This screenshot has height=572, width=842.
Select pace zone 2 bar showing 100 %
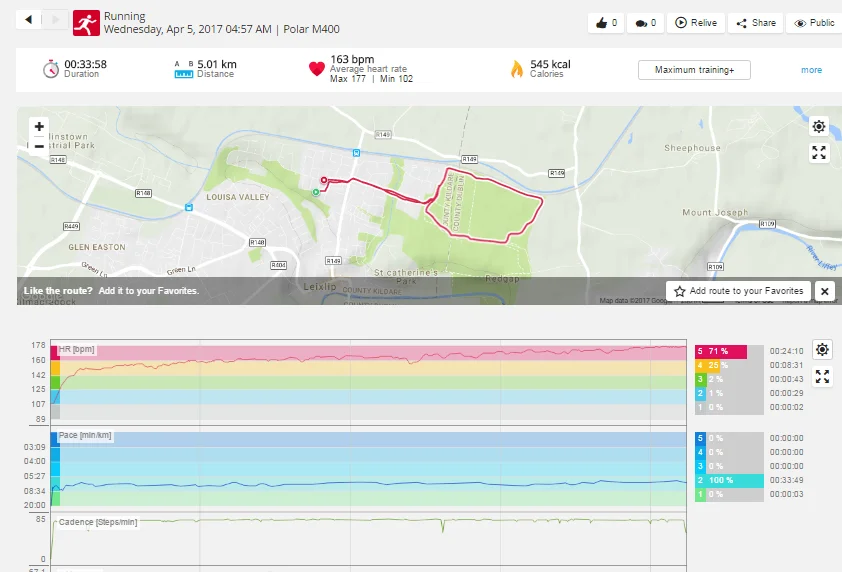pyautogui.click(x=729, y=480)
